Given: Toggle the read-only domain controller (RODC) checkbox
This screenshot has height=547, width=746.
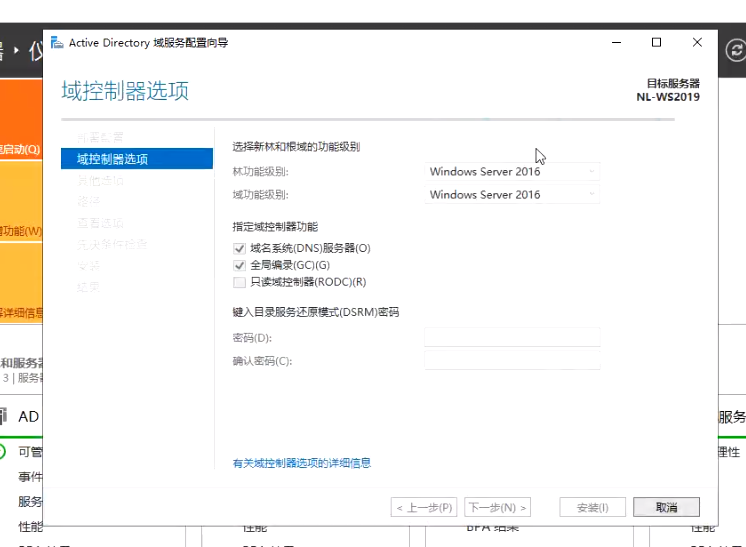Looking at the screenshot, I should (239, 283).
